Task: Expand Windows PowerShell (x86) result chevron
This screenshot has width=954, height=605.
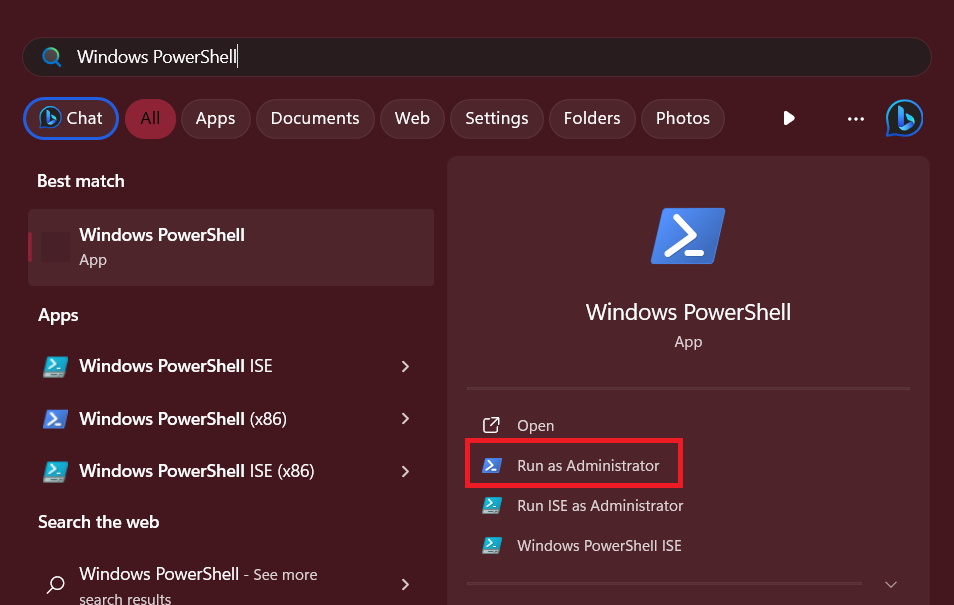Action: 405,419
